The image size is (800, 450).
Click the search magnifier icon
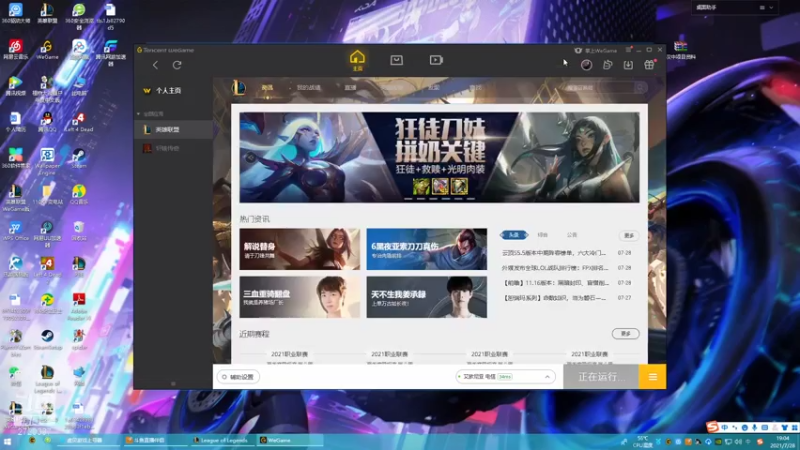(x=640, y=88)
